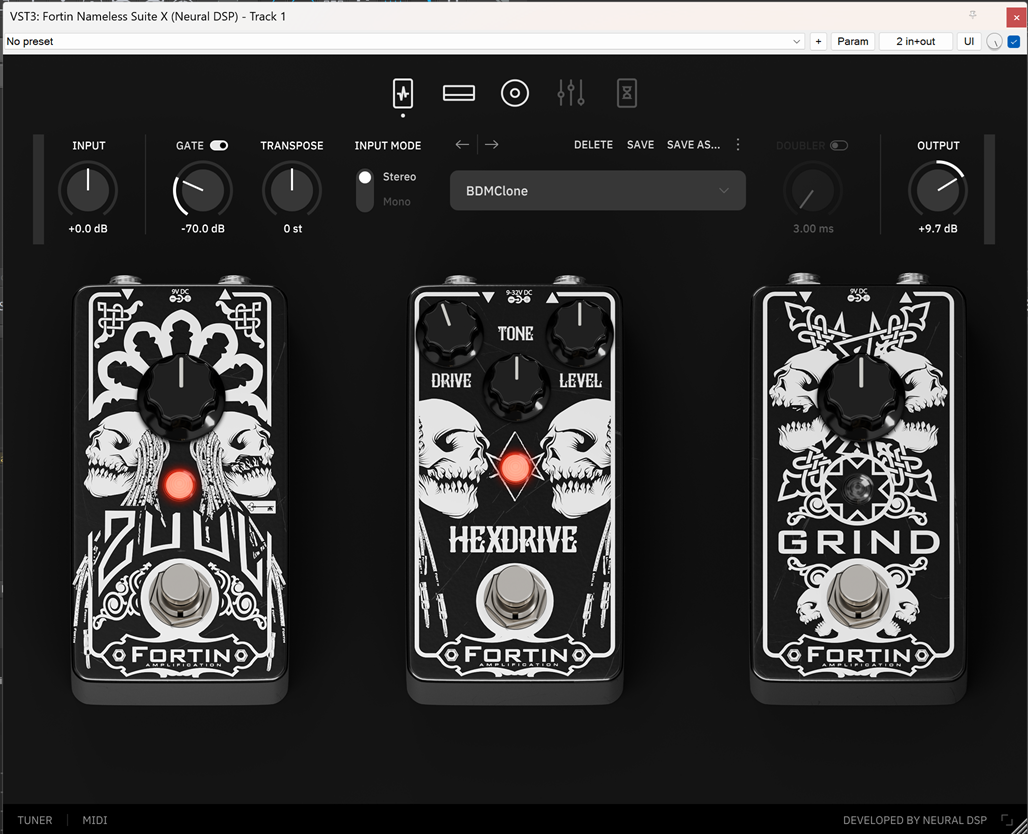Expand the host 'No preset' dropdown

click(404, 41)
